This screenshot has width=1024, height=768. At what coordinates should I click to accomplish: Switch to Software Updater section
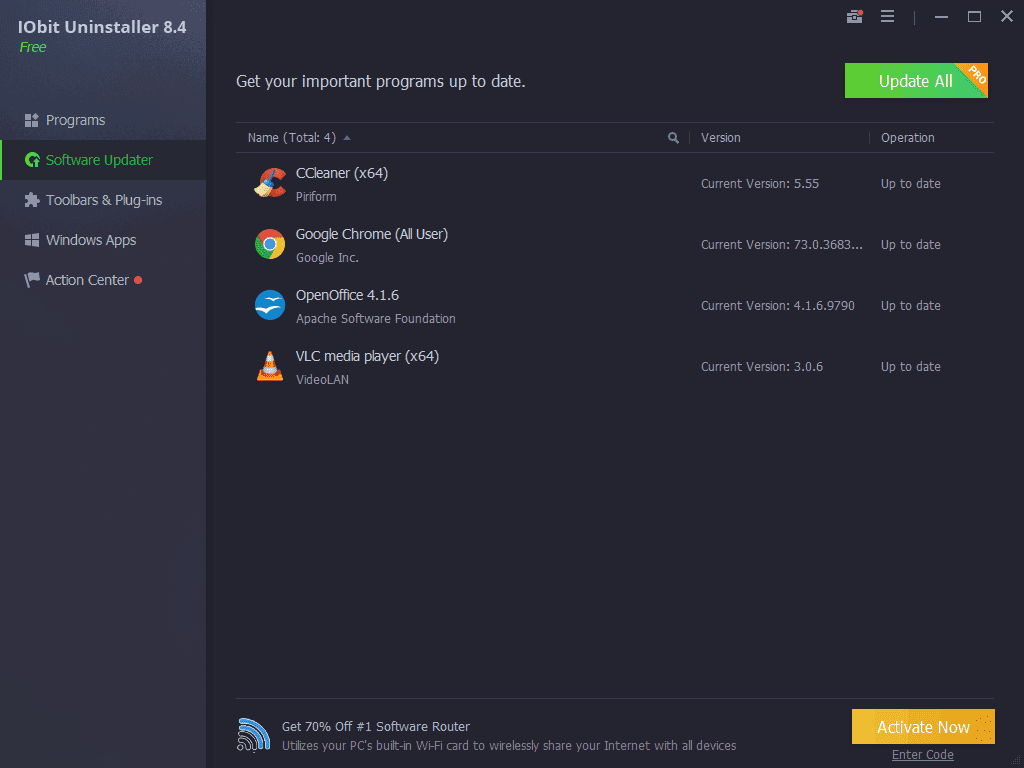click(103, 160)
